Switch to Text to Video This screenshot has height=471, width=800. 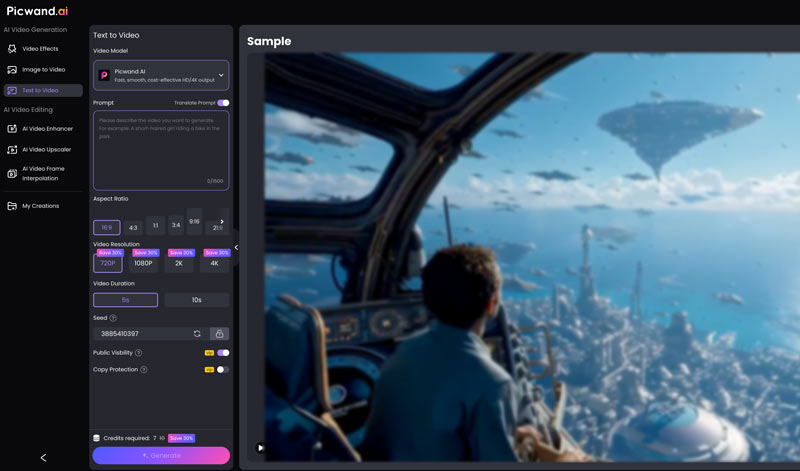(40, 90)
